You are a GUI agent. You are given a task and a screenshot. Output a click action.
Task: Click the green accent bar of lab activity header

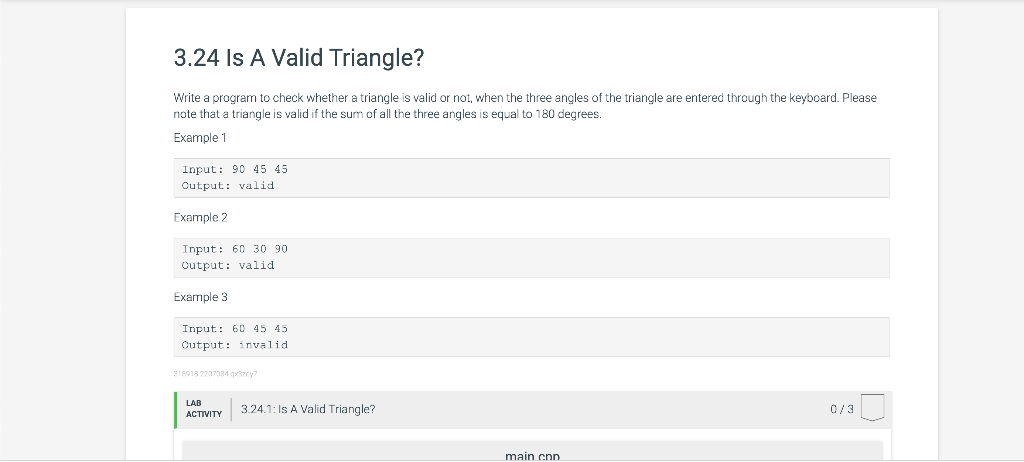pyautogui.click(x=176, y=410)
